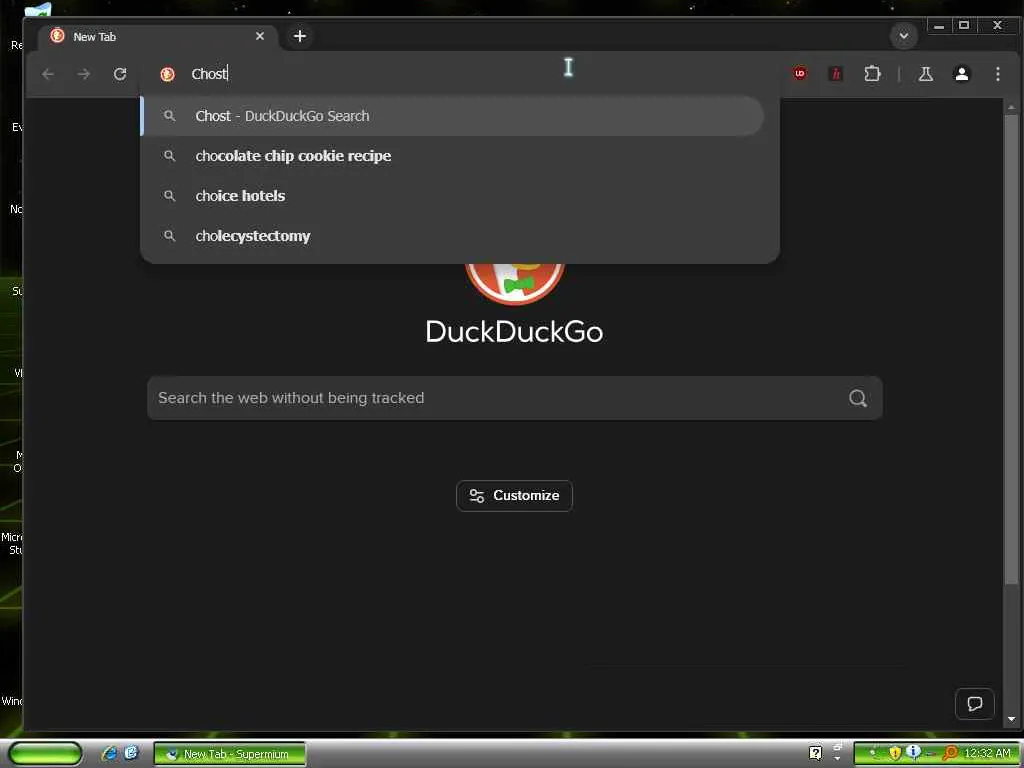Open the red 'h' extension icon
The image size is (1024, 768).
835,74
